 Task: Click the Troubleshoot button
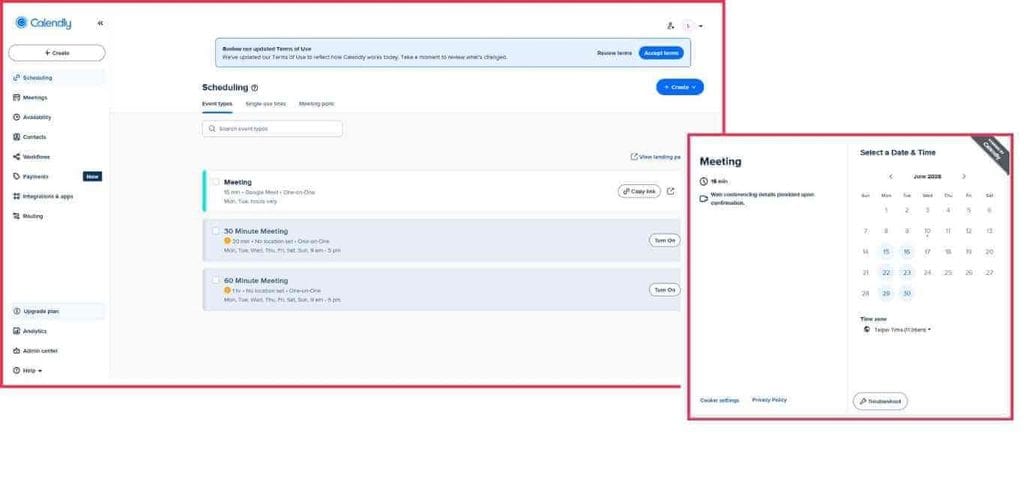[x=880, y=401]
